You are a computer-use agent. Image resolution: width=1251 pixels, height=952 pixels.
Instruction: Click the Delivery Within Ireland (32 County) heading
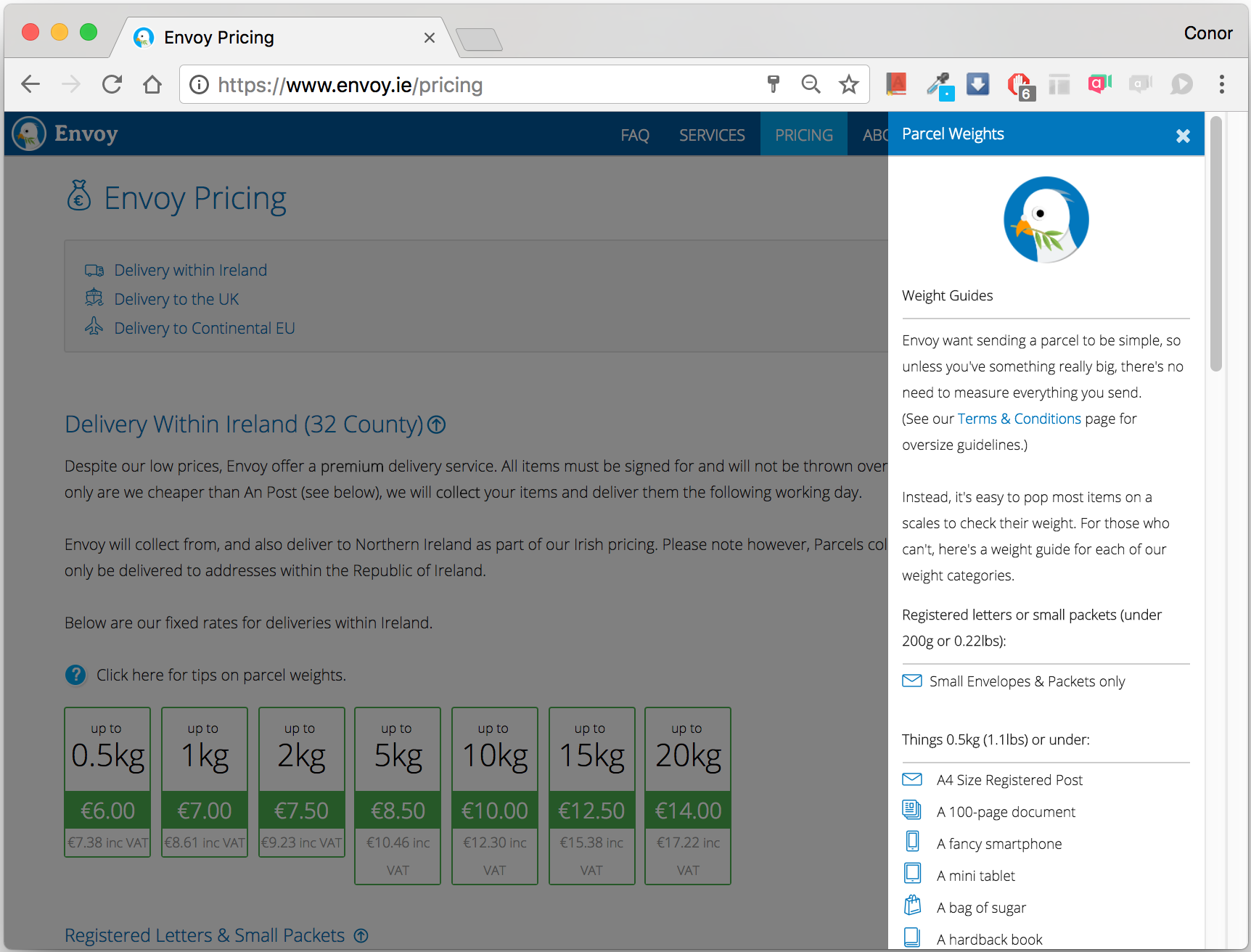coord(244,424)
